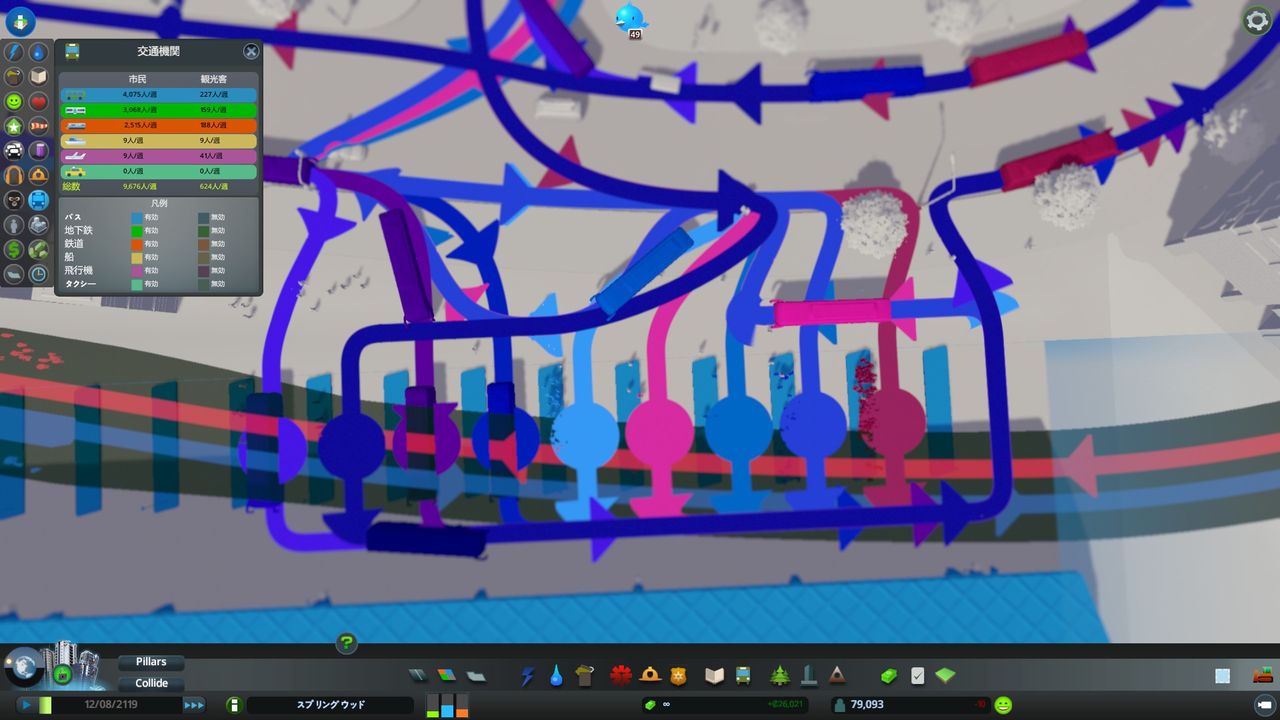The height and width of the screenshot is (720, 1280).
Task: Close the transport info panel
Action: pos(251,51)
